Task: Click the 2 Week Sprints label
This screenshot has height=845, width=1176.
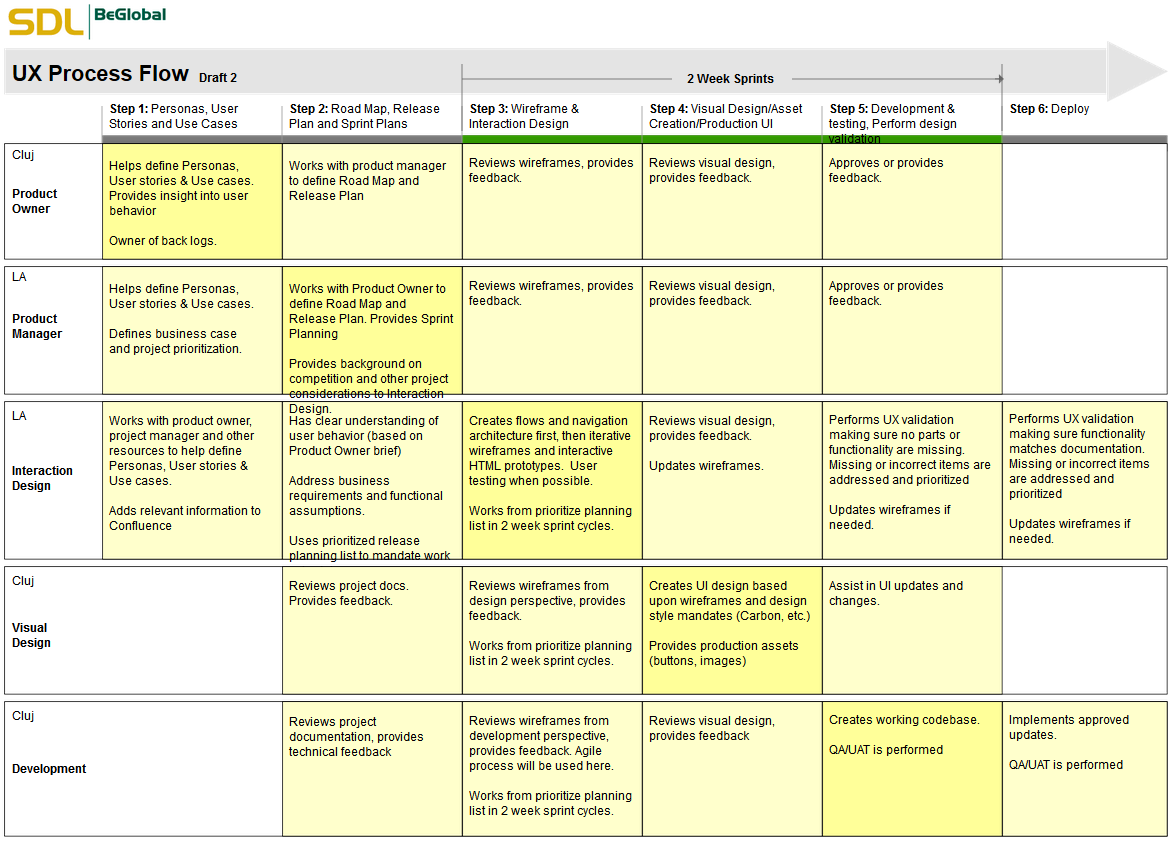Action: coord(730,79)
